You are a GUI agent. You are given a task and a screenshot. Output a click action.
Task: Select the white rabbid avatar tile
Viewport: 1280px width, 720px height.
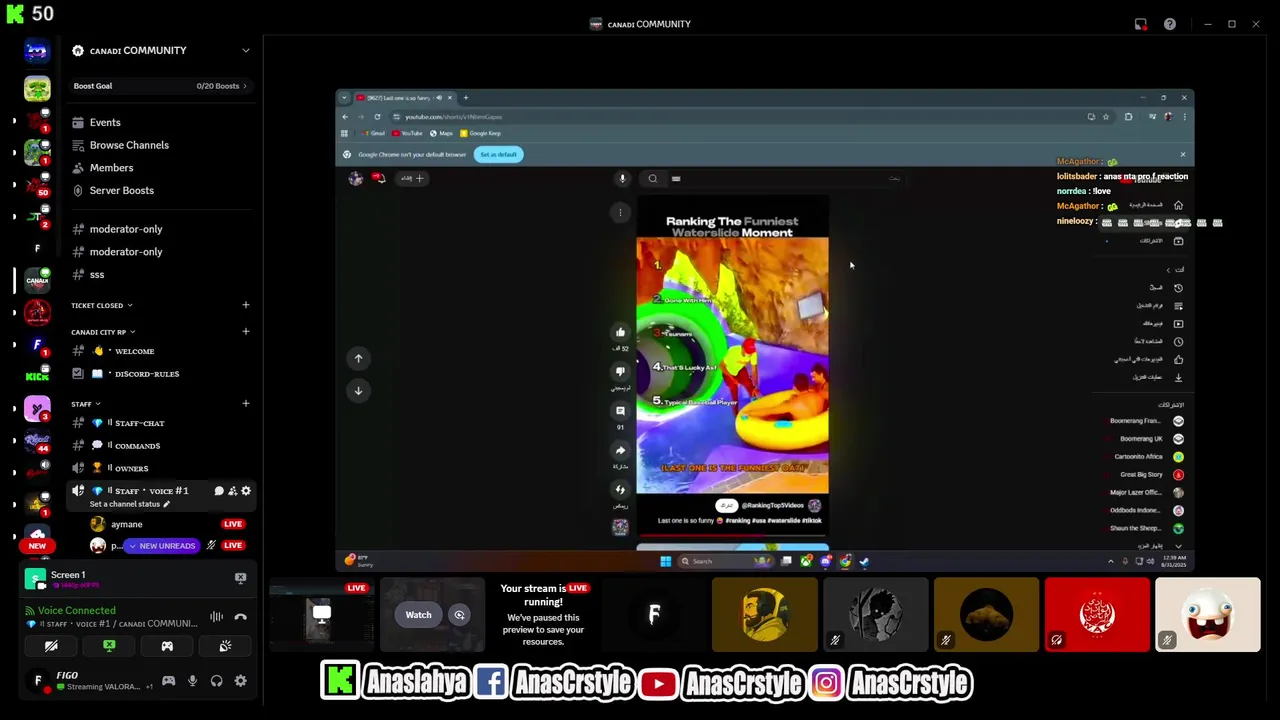1208,615
